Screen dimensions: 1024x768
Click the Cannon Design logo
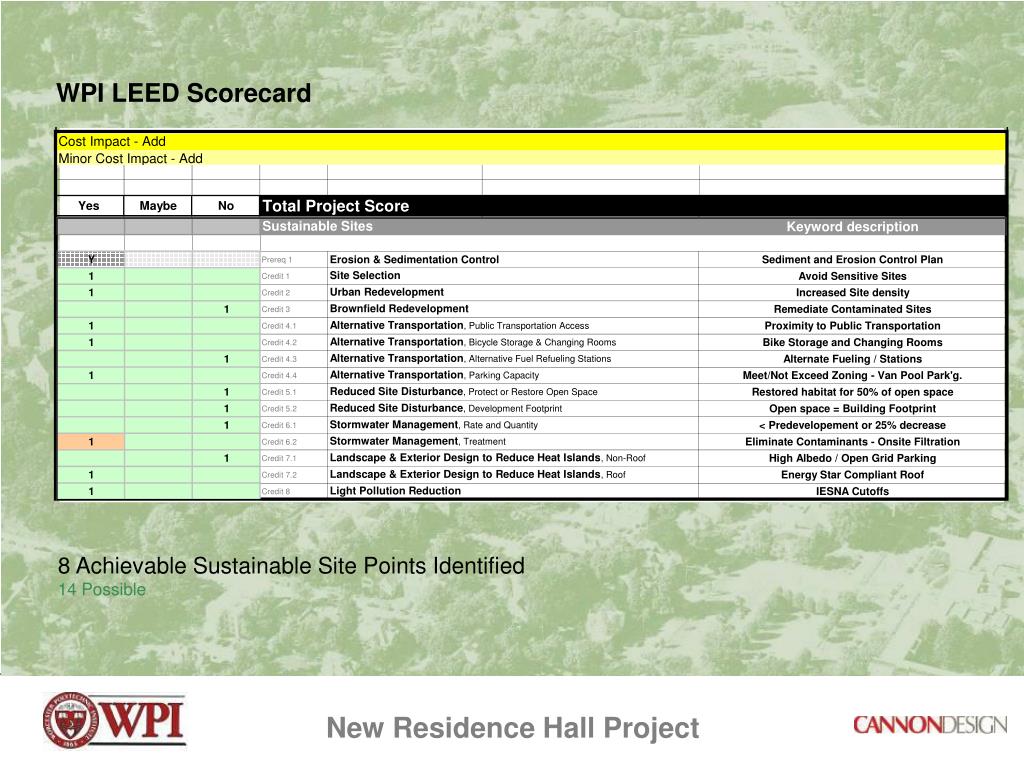coord(929,725)
